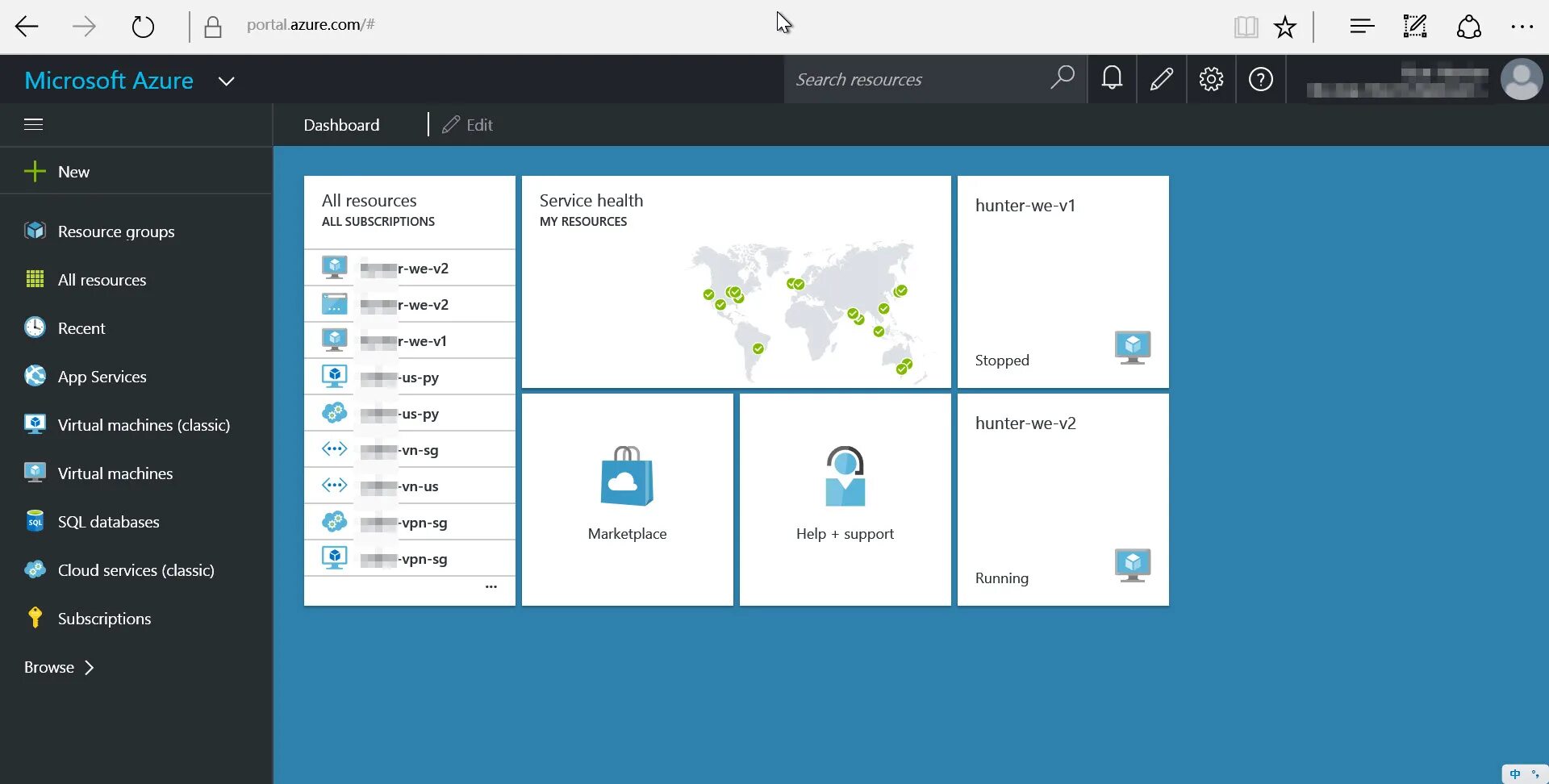Screen dimensions: 1549x784
Task: Expand the Microsoft Azure dropdown chevron
Action: [x=227, y=81]
